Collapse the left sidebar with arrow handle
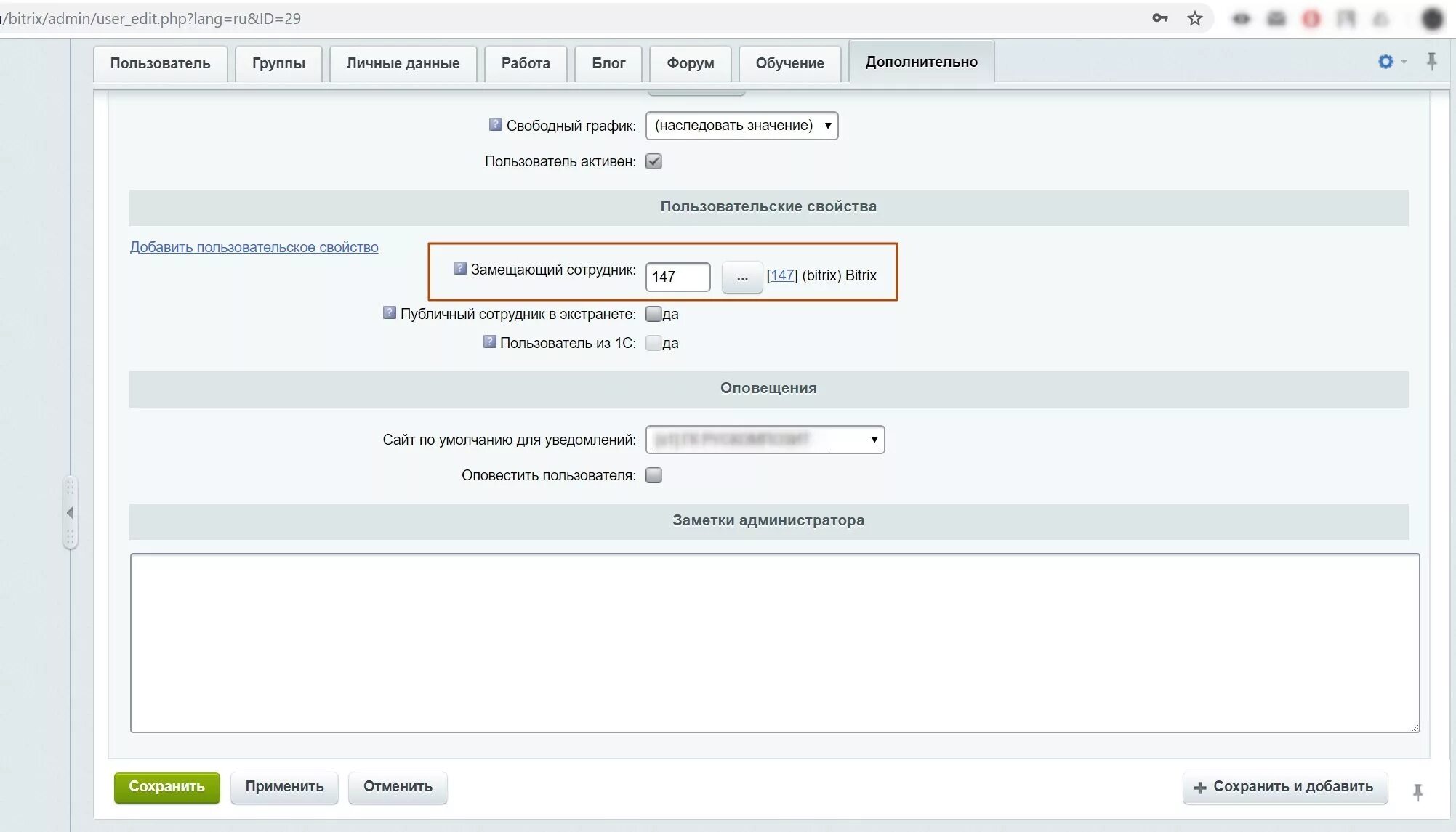This screenshot has height=832, width=1456. [x=70, y=513]
